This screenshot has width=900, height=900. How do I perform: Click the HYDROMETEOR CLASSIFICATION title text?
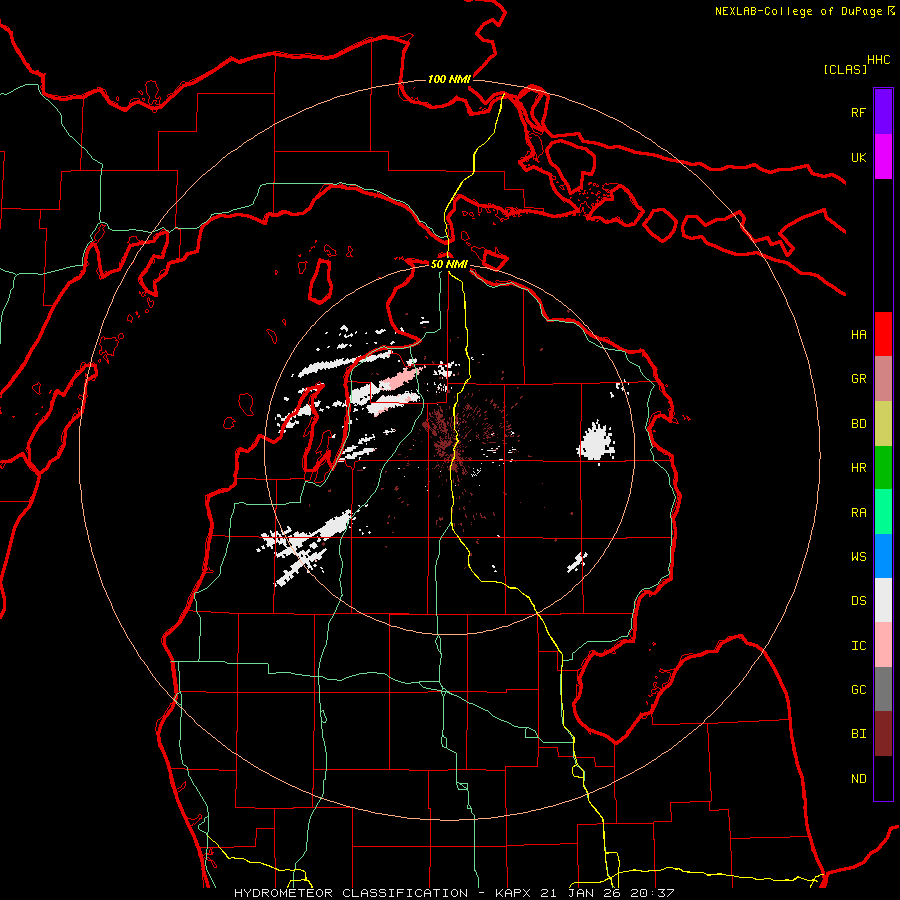pos(351,893)
